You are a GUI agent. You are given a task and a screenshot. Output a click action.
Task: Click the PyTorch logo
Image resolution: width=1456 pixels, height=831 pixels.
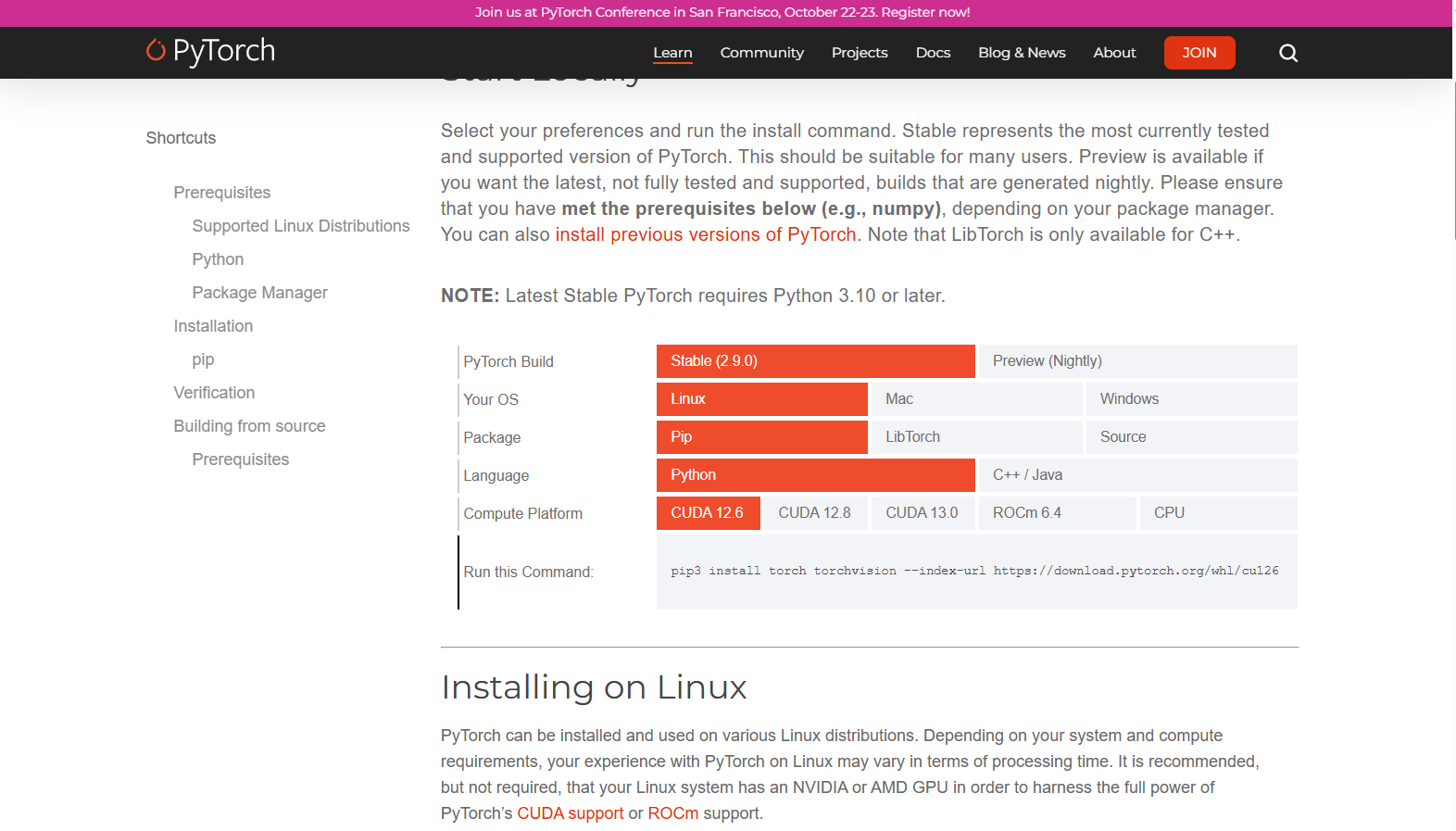coord(210,51)
